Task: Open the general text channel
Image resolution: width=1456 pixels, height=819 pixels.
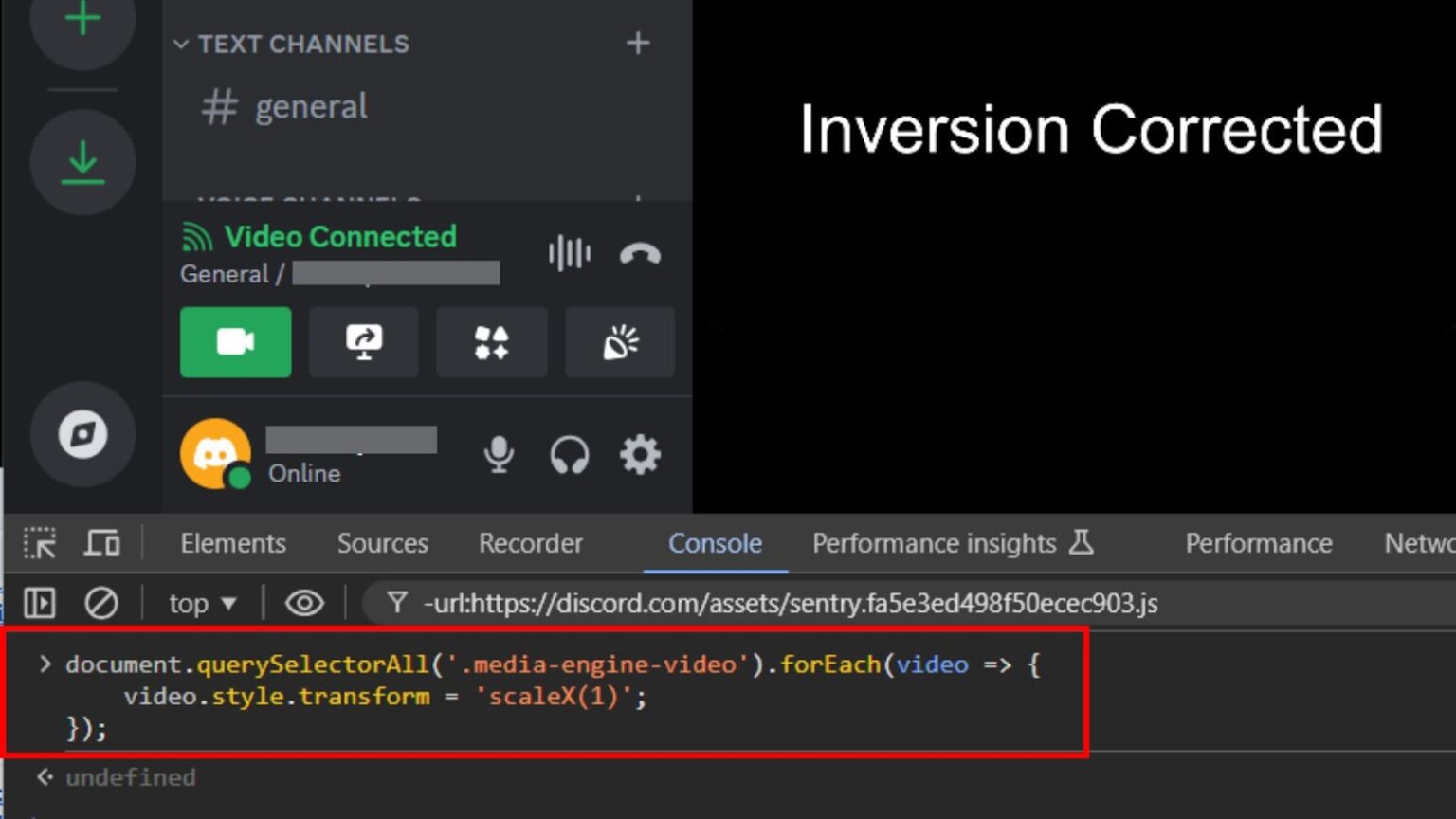Action: point(311,105)
